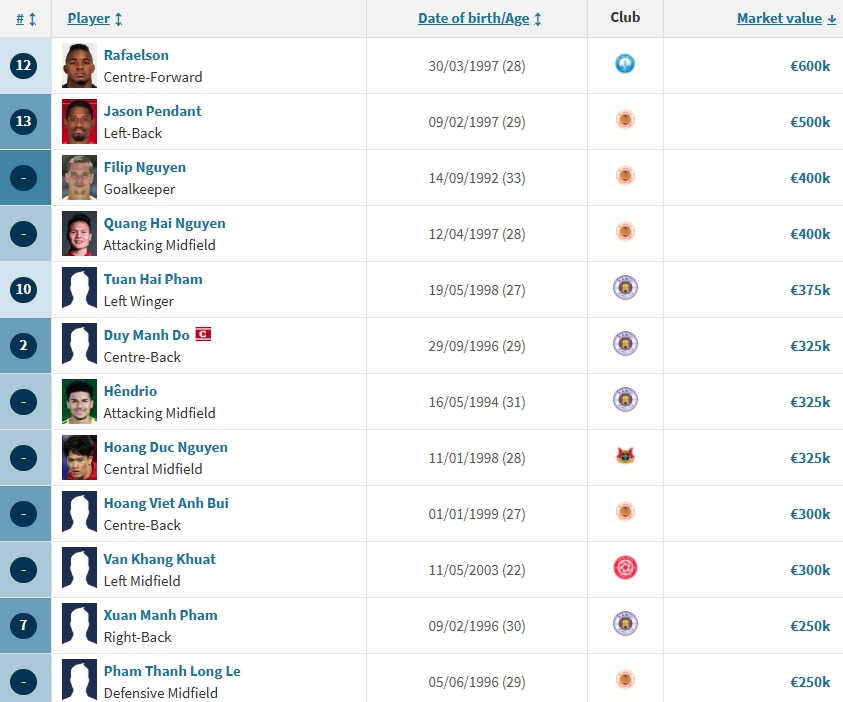Click Hoang Duc Nguyen's club crest
Image resolution: width=843 pixels, height=702 pixels.
click(x=625, y=456)
